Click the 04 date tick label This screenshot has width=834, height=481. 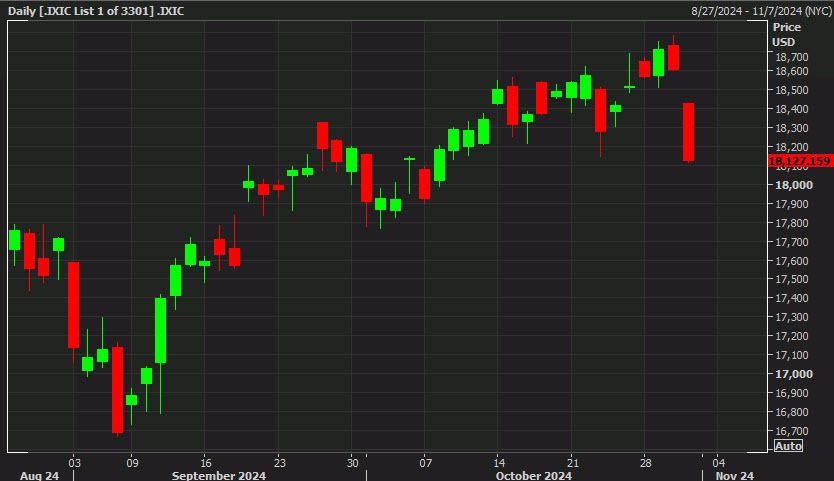(719, 463)
